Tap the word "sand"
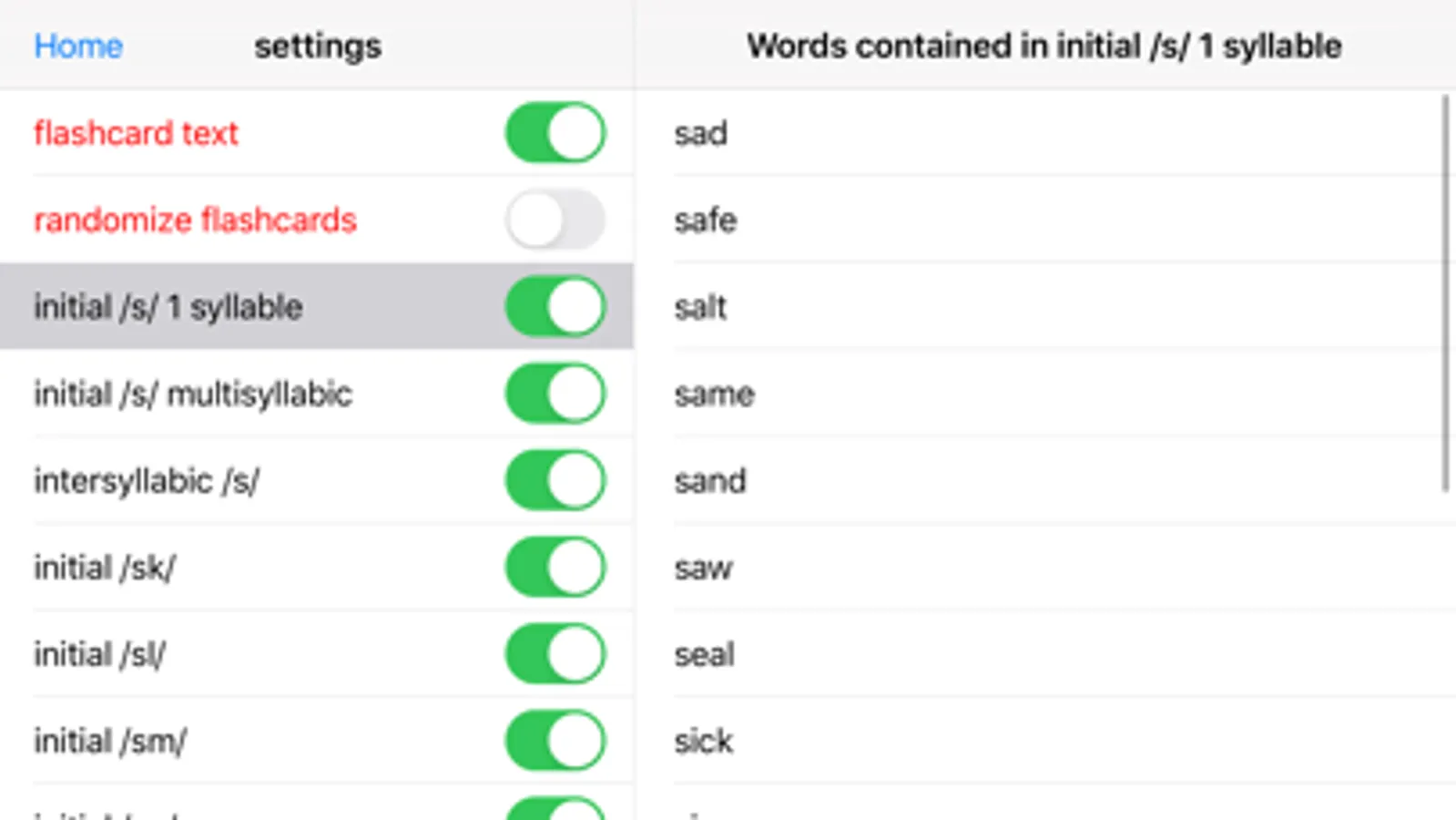The image size is (1456, 820). [x=709, y=481]
